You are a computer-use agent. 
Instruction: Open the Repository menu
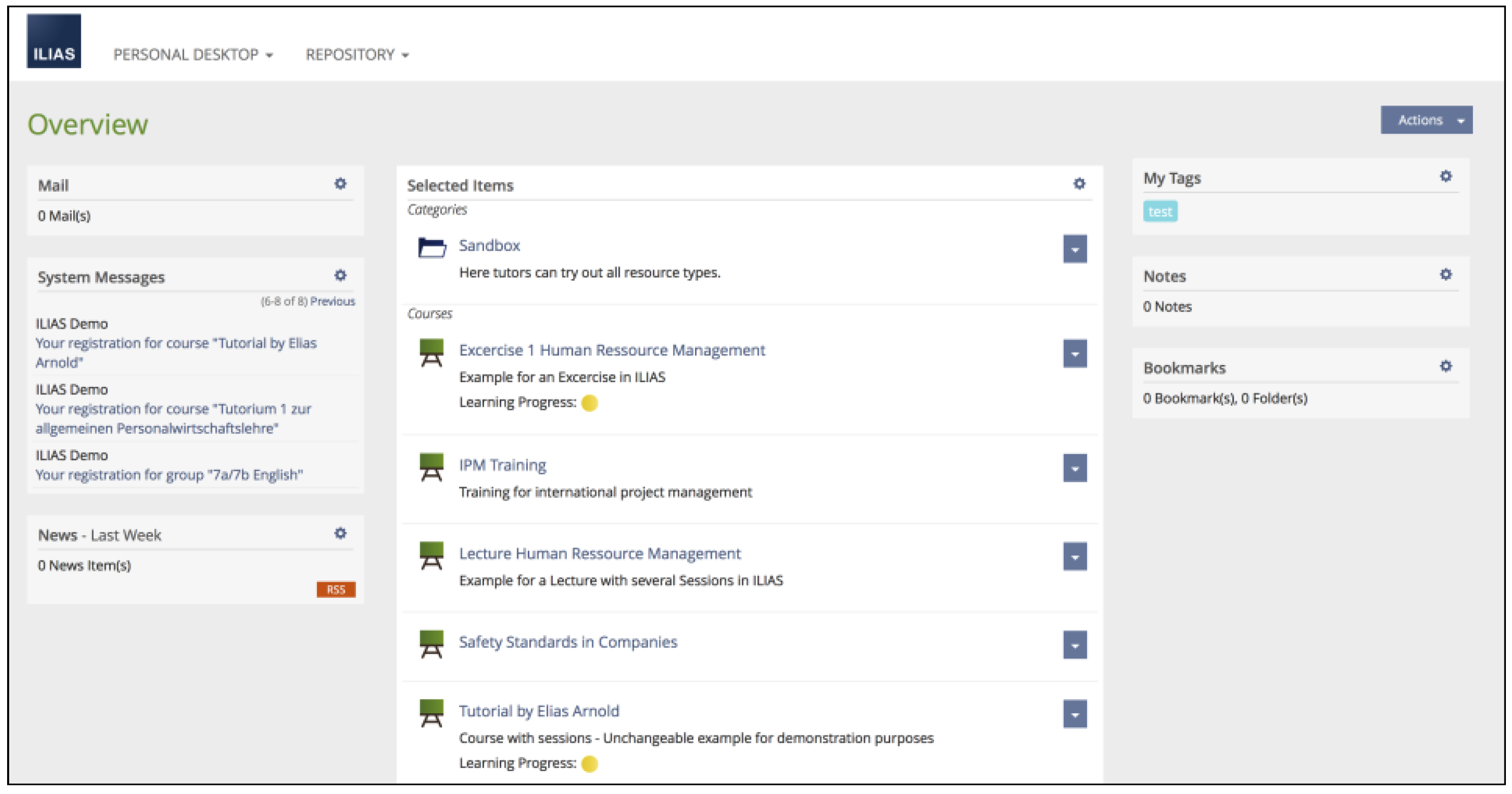(357, 54)
